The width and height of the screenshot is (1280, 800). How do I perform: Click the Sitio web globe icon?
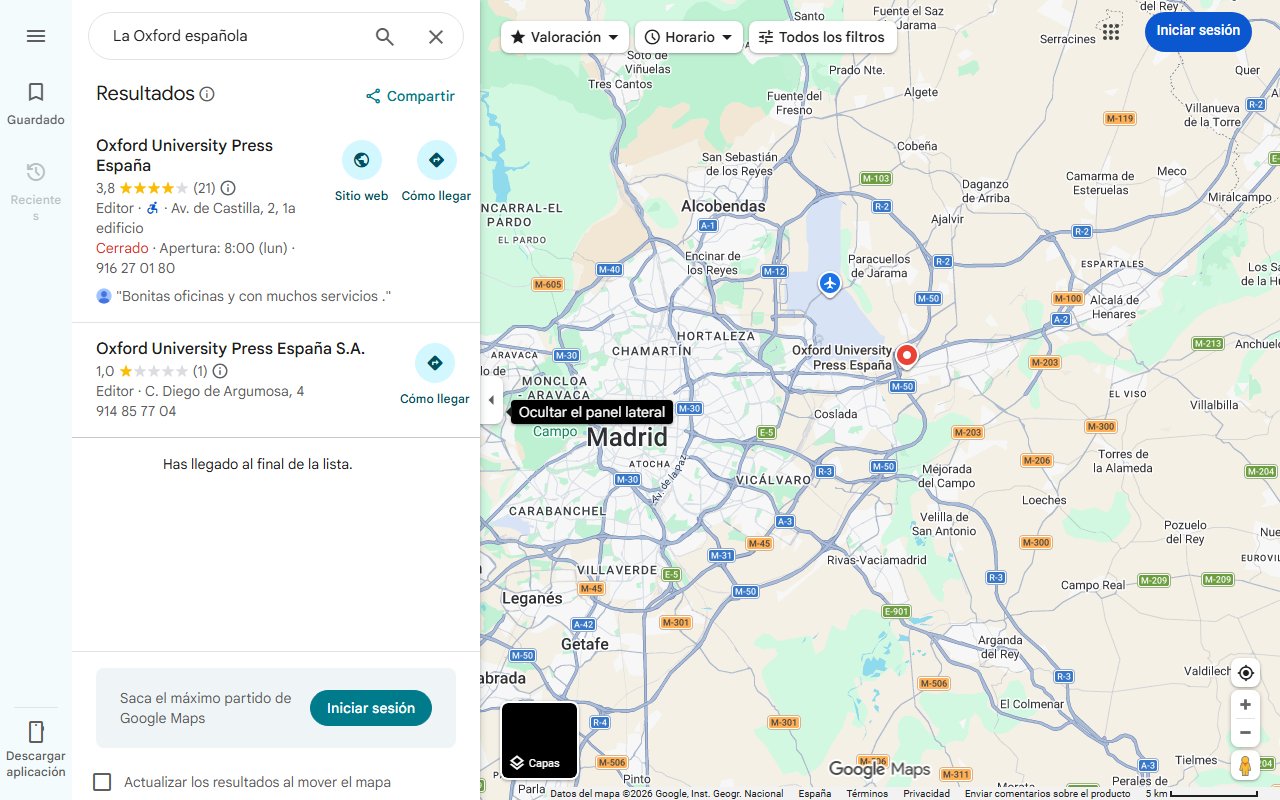click(362, 160)
